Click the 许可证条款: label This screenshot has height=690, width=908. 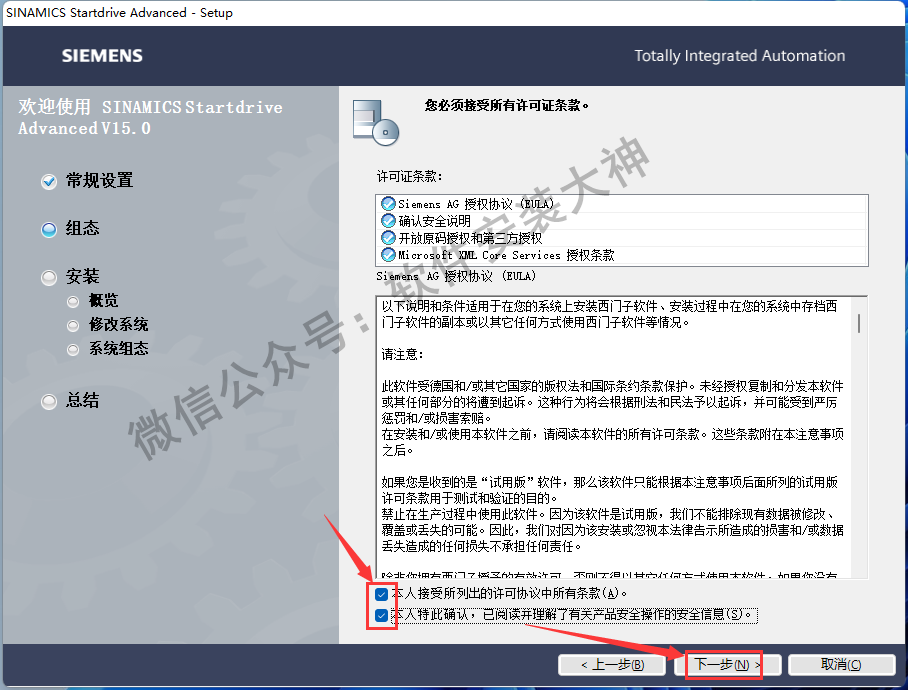tap(409, 177)
